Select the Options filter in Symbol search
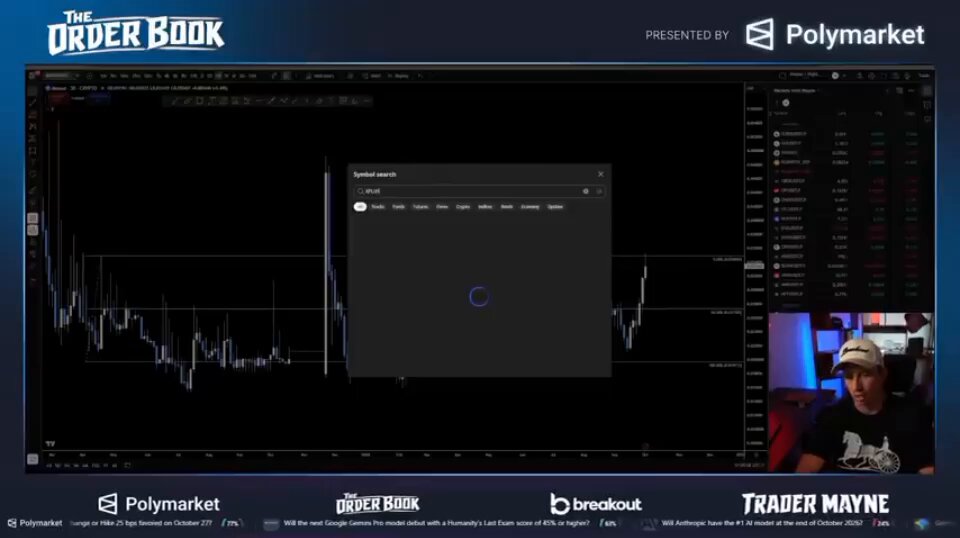This screenshot has height=538, width=960. click(555, 207)
